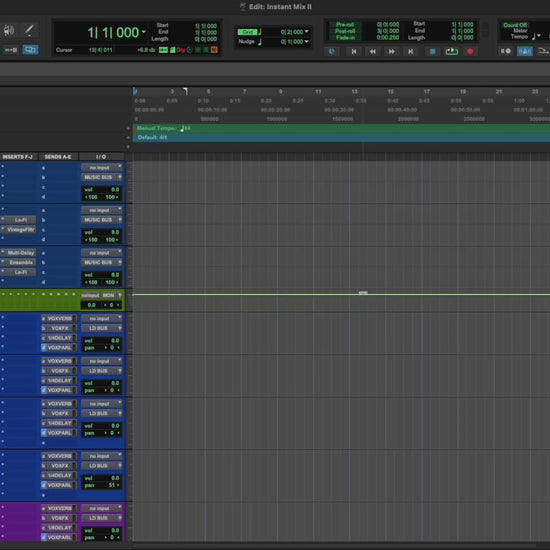550x550 pixels.
Task: Click the Go to End transport button
Action: tap(410, 52)
